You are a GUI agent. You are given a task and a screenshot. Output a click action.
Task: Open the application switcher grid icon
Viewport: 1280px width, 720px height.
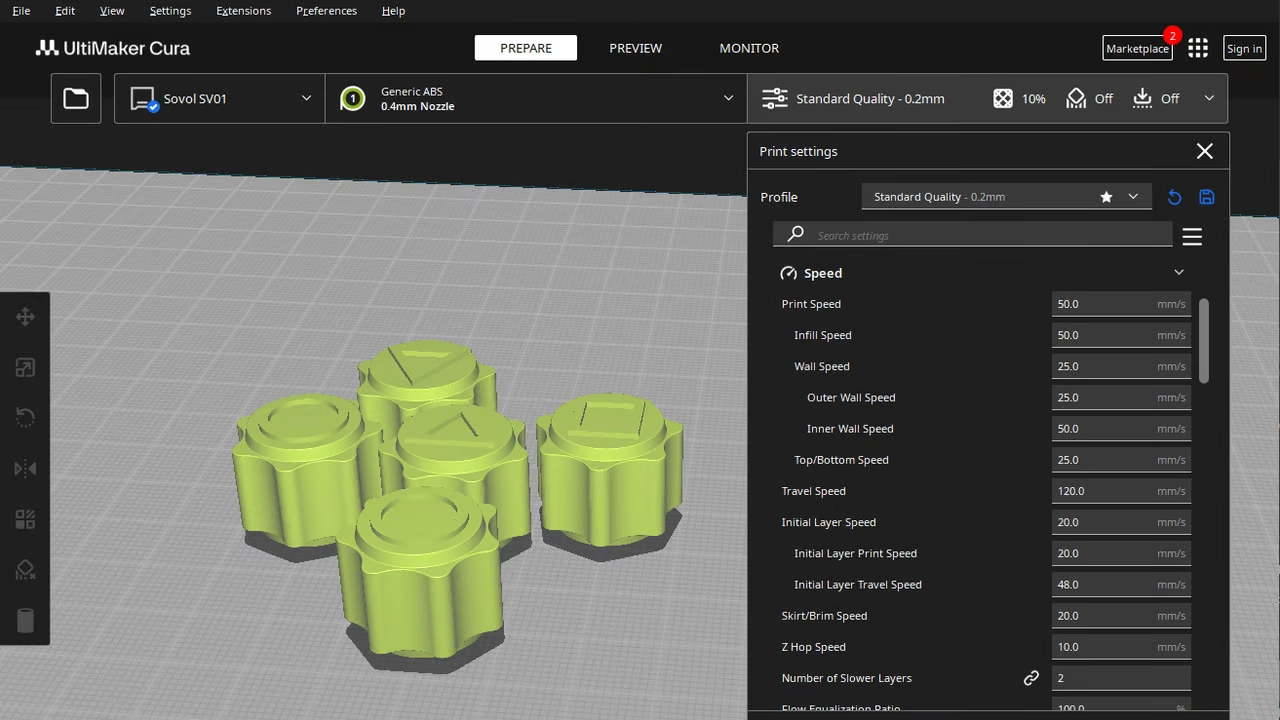[1198, 48]
